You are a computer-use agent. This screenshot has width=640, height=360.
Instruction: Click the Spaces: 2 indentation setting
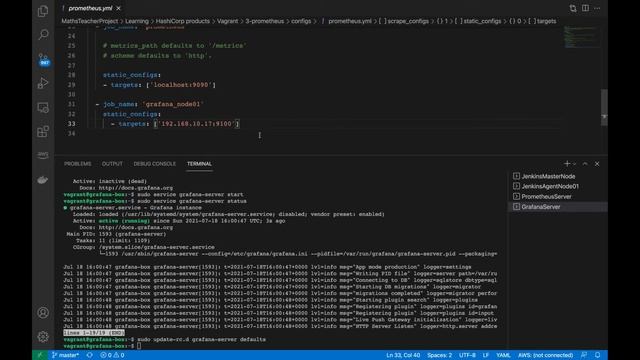pyautogui.click(x=440, y=355)
